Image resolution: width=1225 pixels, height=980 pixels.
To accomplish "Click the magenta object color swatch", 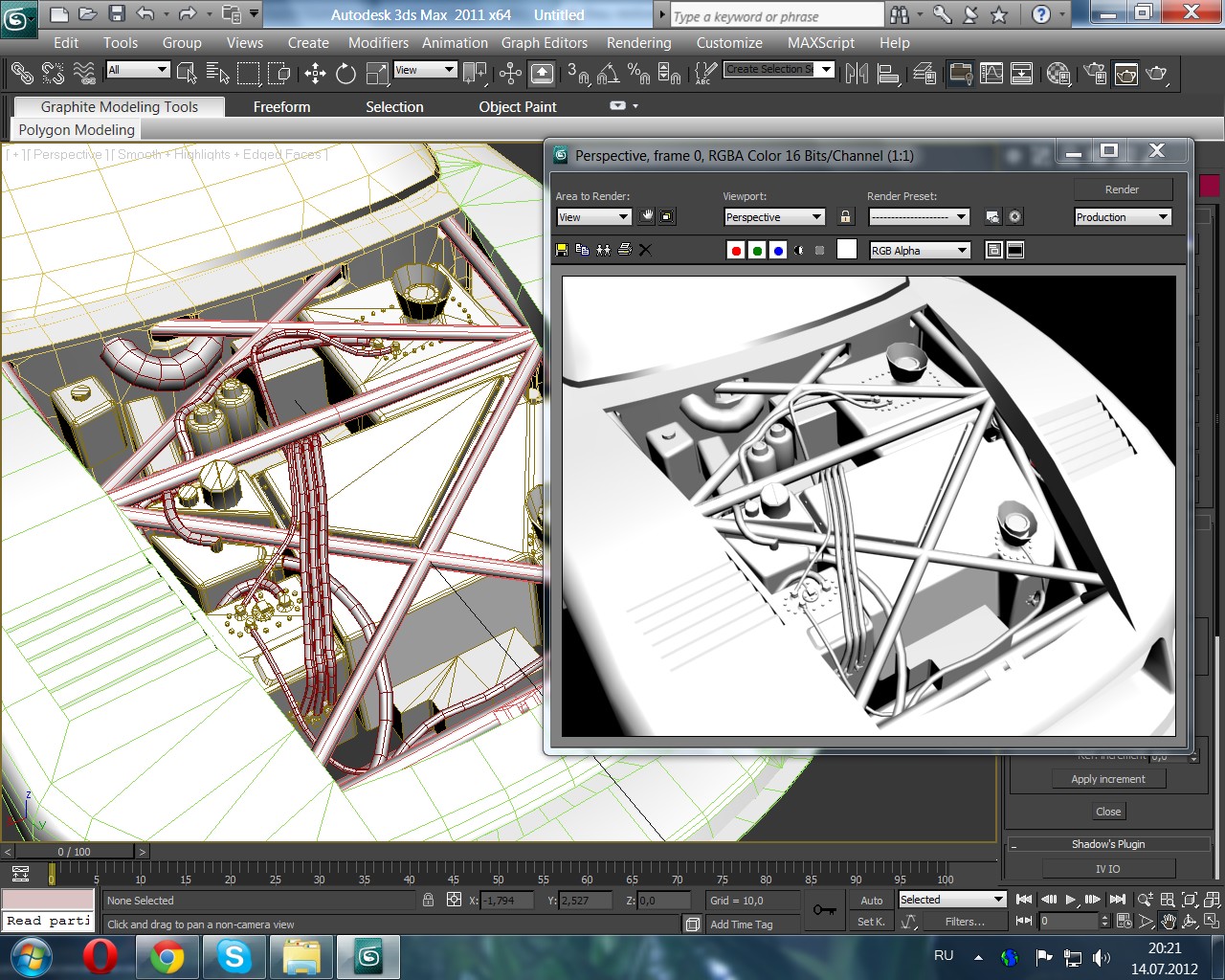I will tap(1210, 186).
